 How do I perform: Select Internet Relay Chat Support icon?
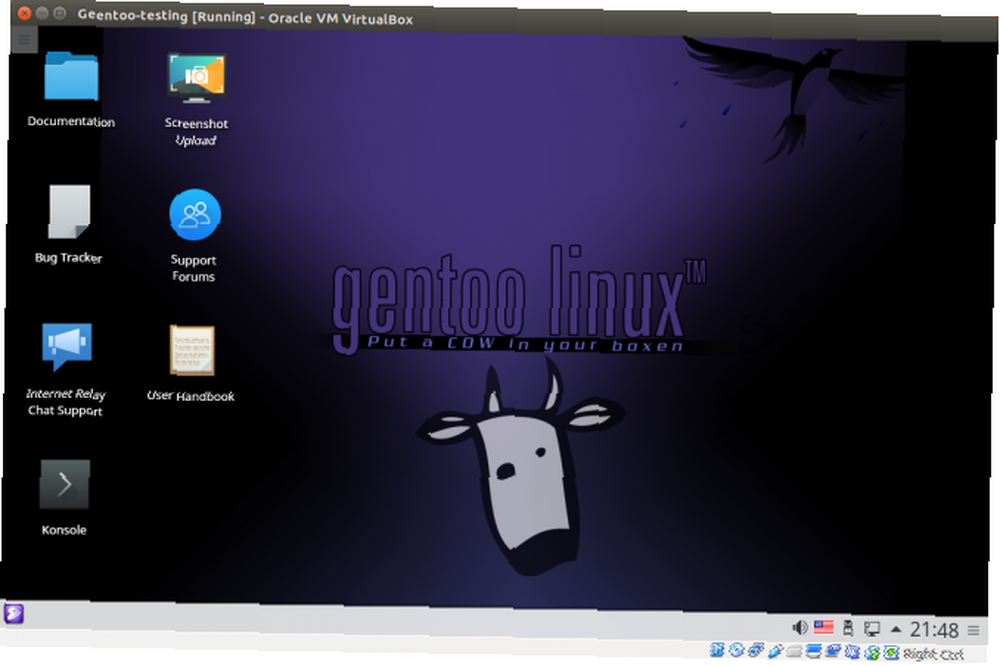point(66,347)
